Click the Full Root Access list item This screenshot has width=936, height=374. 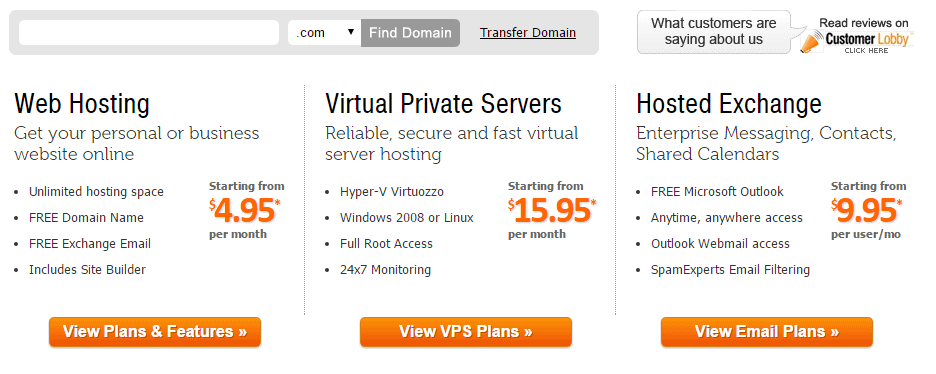click(x=386, y=243)
